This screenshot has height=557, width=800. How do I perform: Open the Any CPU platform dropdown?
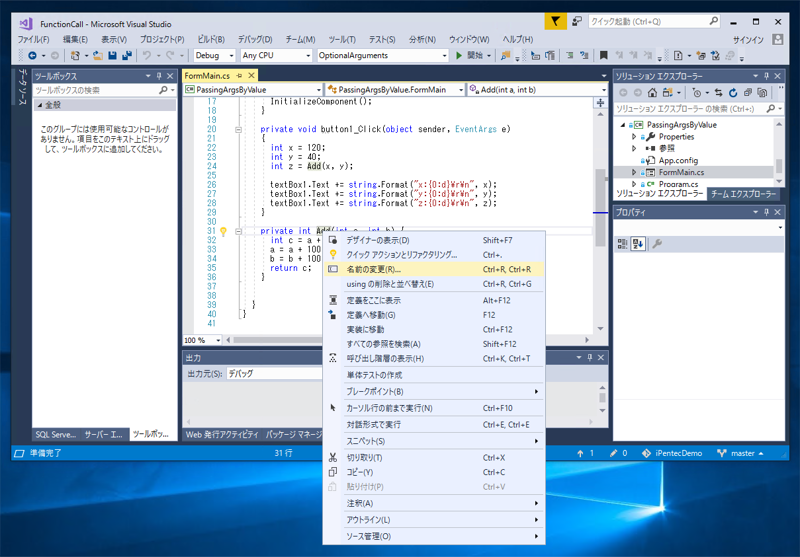[x=276, y=55]
